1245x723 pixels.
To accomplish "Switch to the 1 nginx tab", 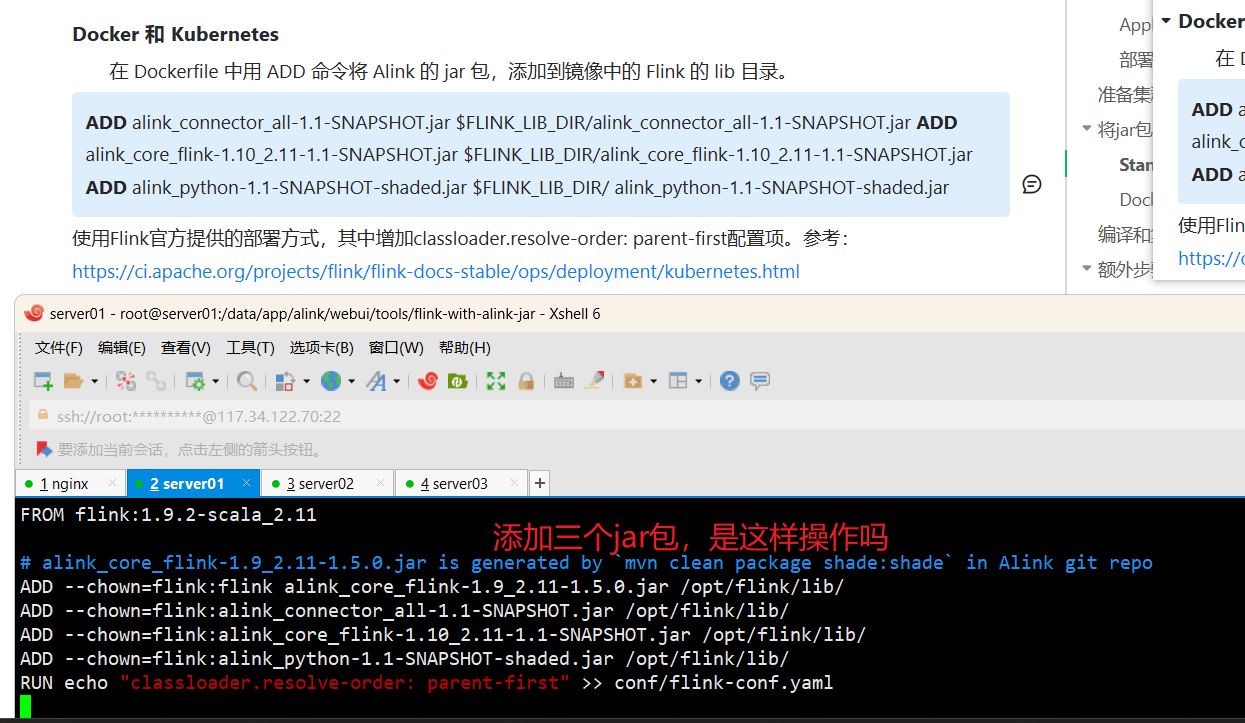I will tap(70, 483).
